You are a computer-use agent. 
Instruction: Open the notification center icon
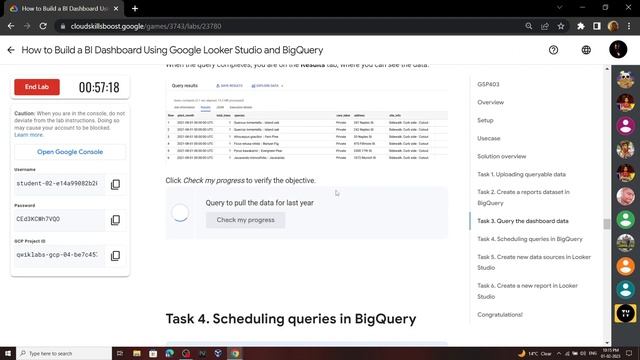629,353
